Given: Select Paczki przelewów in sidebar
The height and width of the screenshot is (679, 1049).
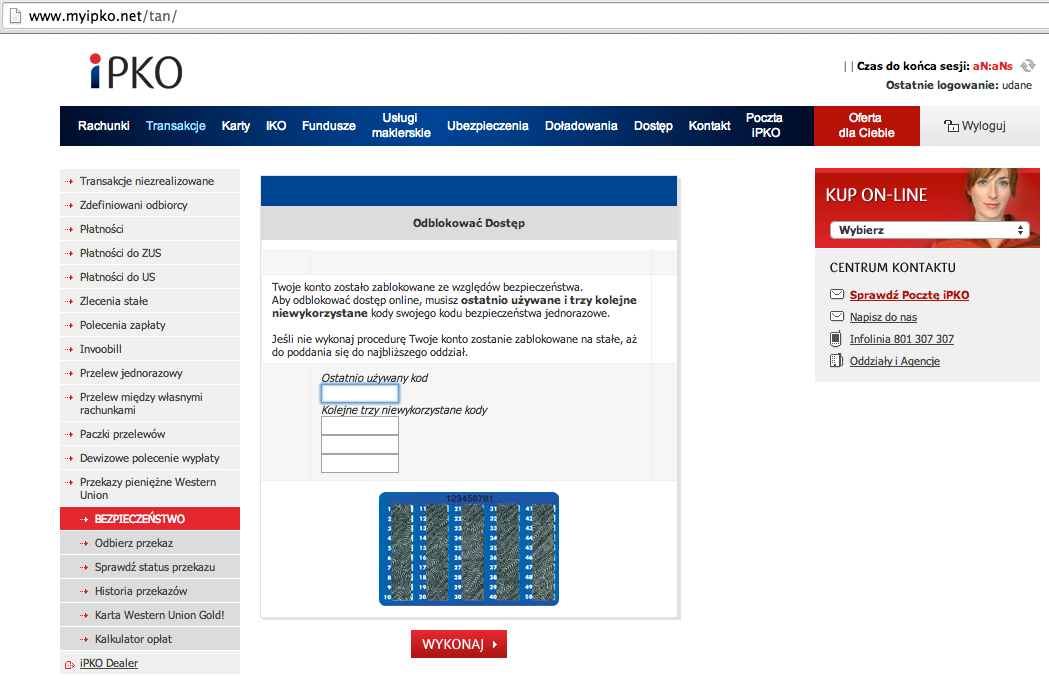Looking at the screenshot, I should (150, 434).
